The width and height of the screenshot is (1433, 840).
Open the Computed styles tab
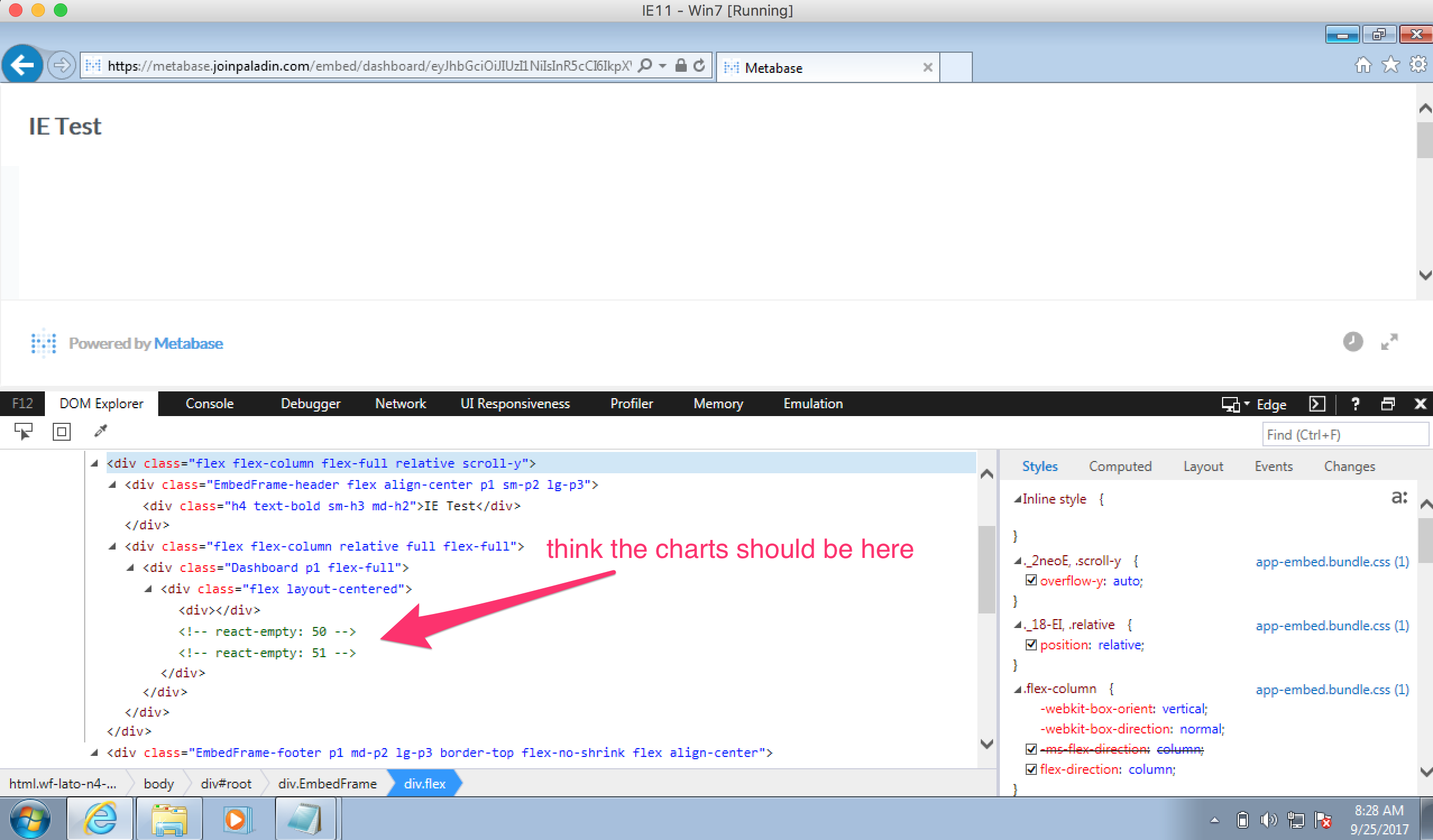(x=1120, y=466)
